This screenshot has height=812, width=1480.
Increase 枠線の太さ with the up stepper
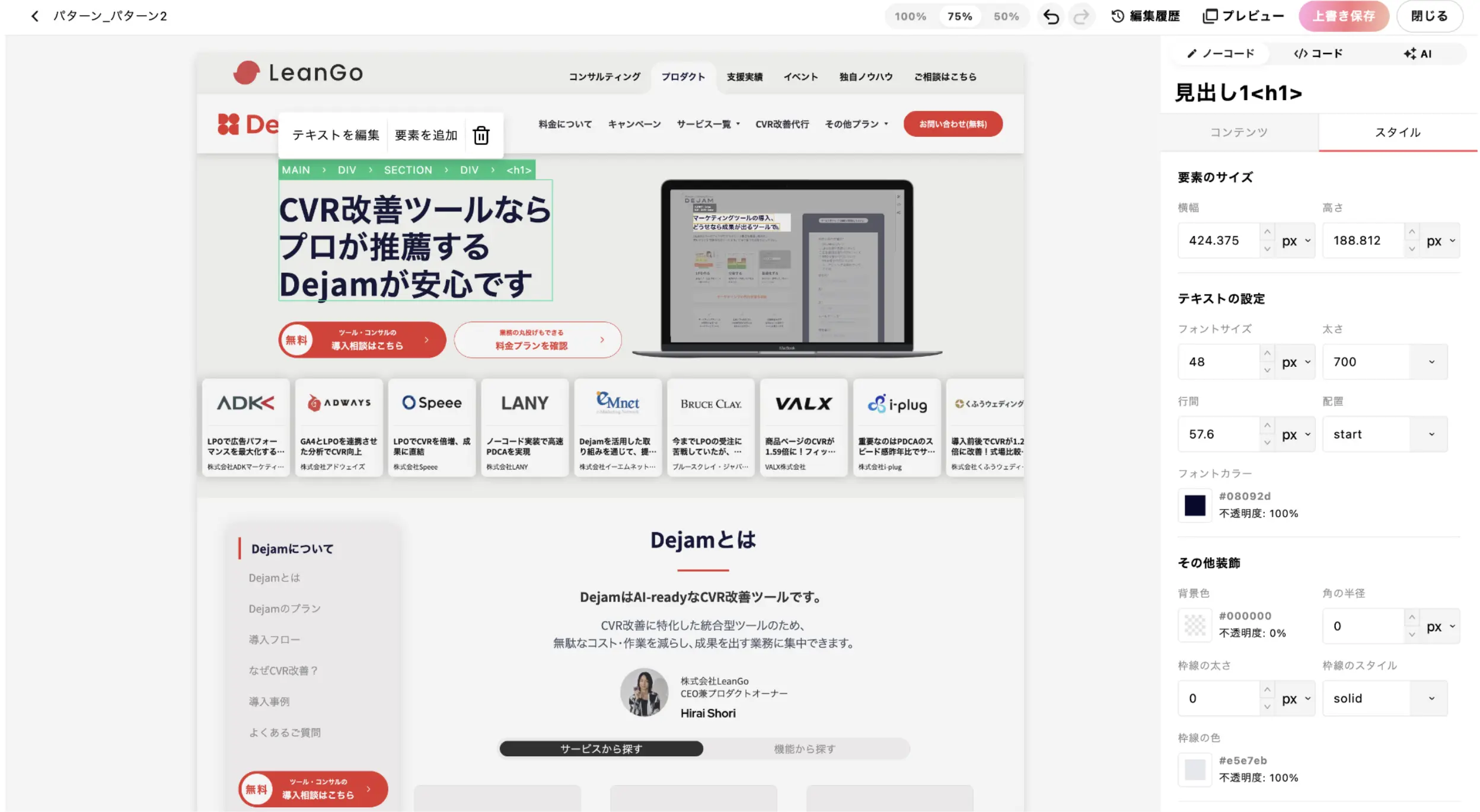pyautogui.click(x=1267, y=690)
